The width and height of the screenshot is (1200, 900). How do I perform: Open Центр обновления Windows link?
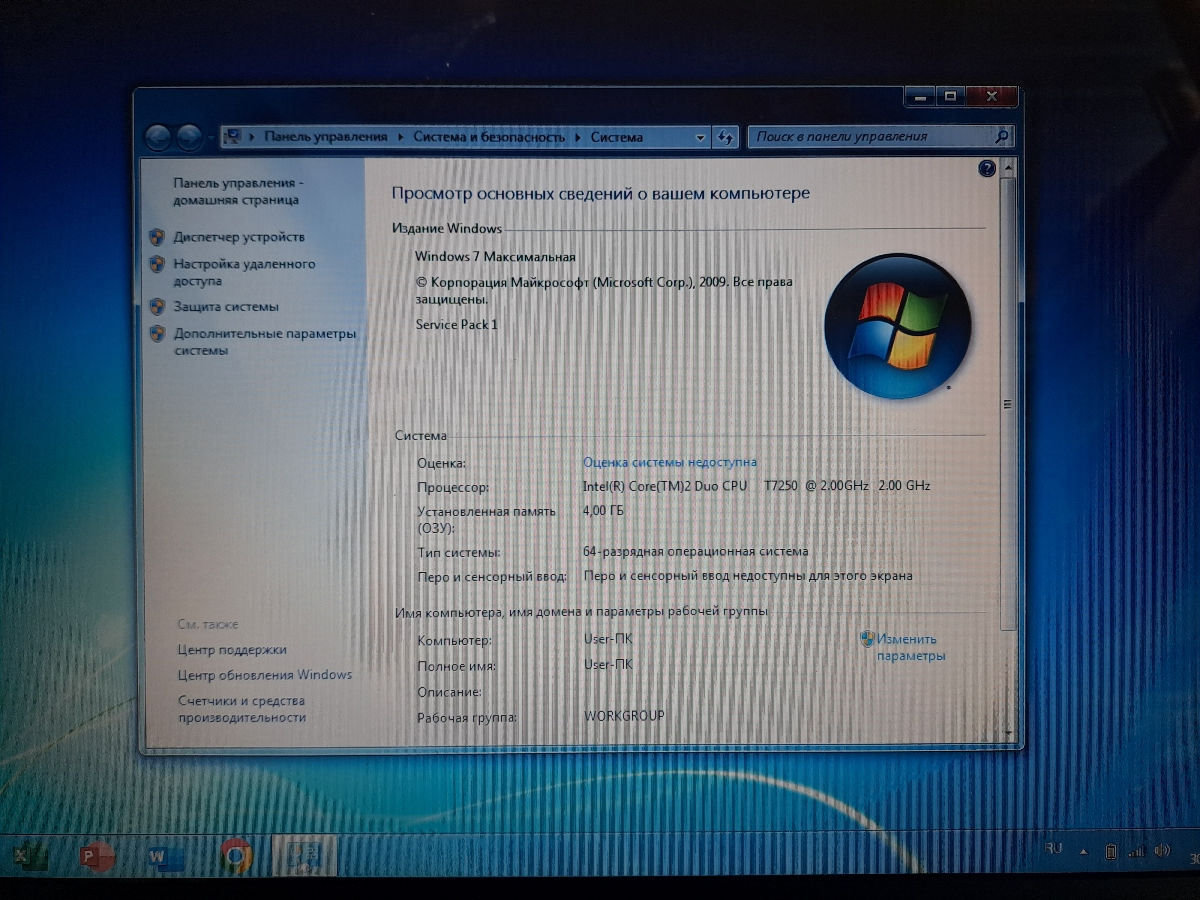[265, 675]
